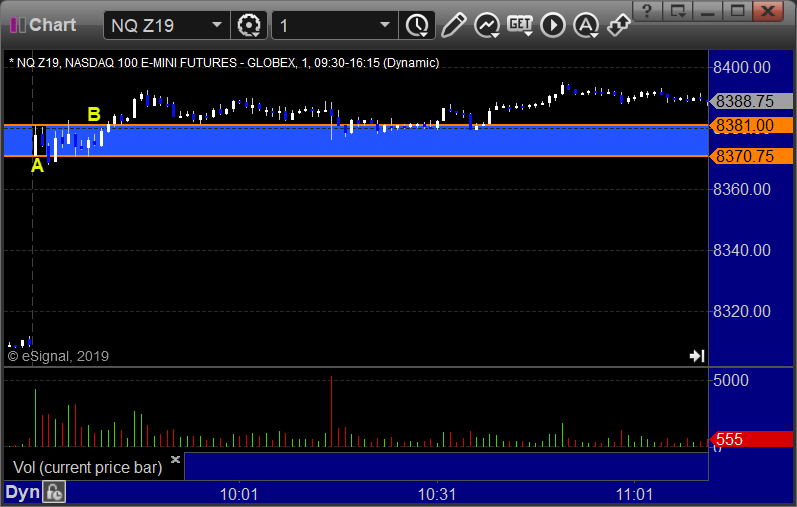
Task: Maximize the Chart window
Action: click(x=738, y=11)
